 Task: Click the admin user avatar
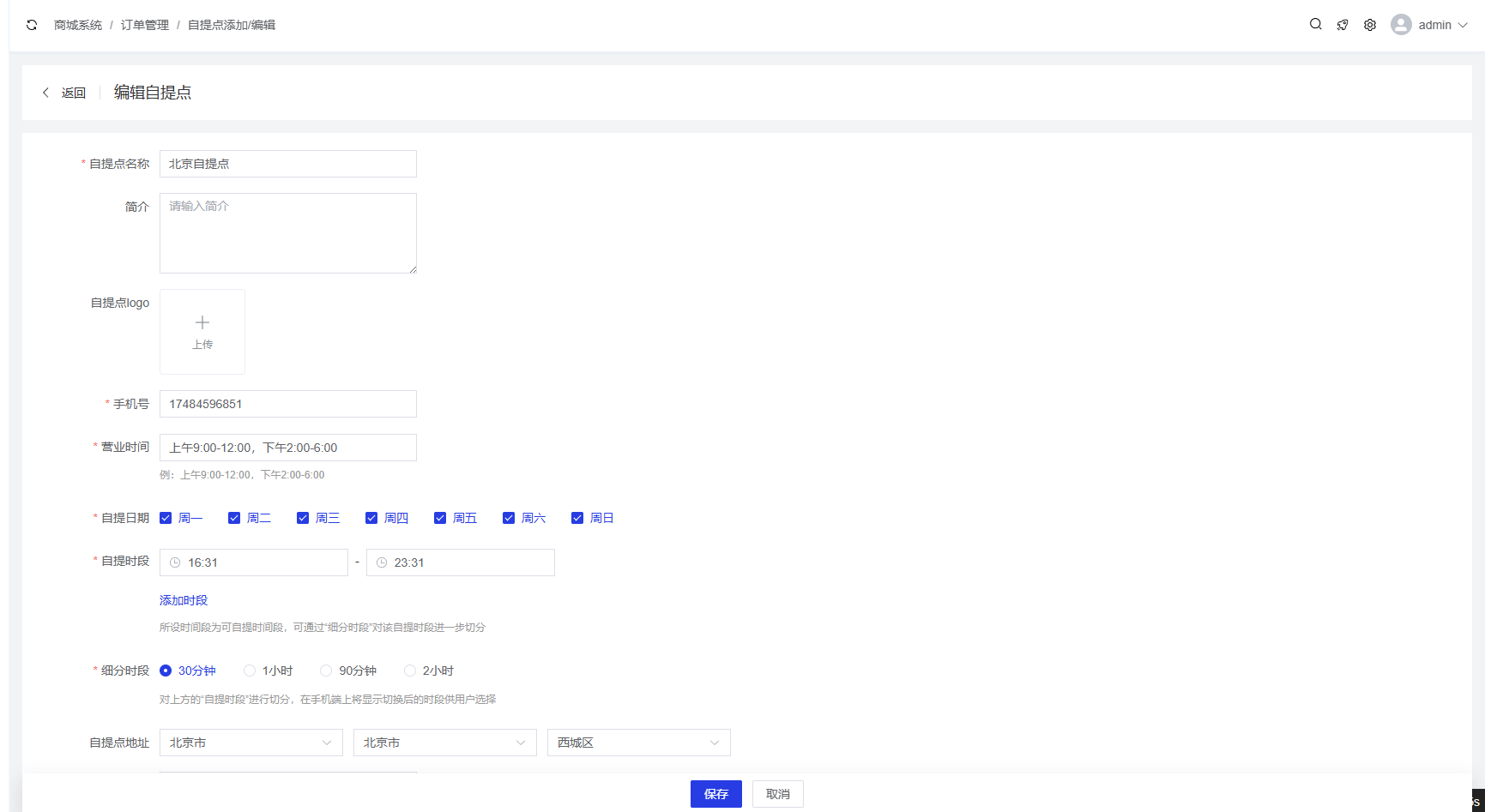pyautogui.click(x=1401, y=25)
